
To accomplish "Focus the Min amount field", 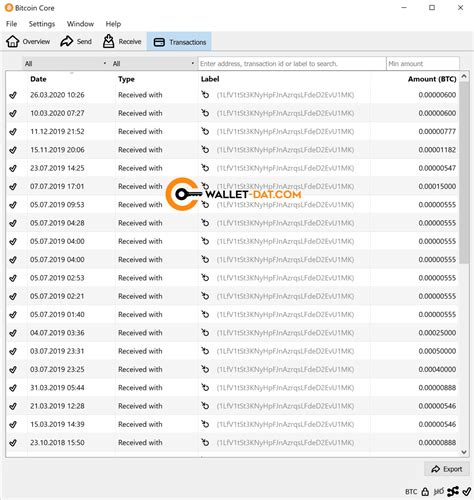I will coord(423,63).
